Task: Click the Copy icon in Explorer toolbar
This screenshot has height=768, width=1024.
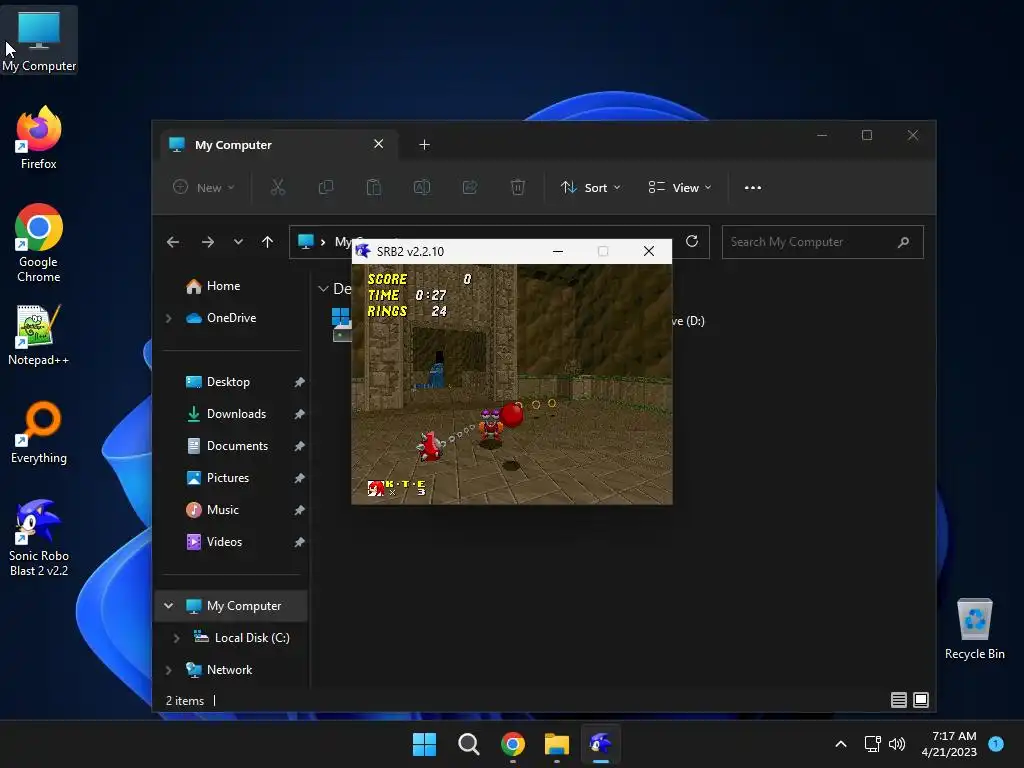Action: tap(325, 187)
